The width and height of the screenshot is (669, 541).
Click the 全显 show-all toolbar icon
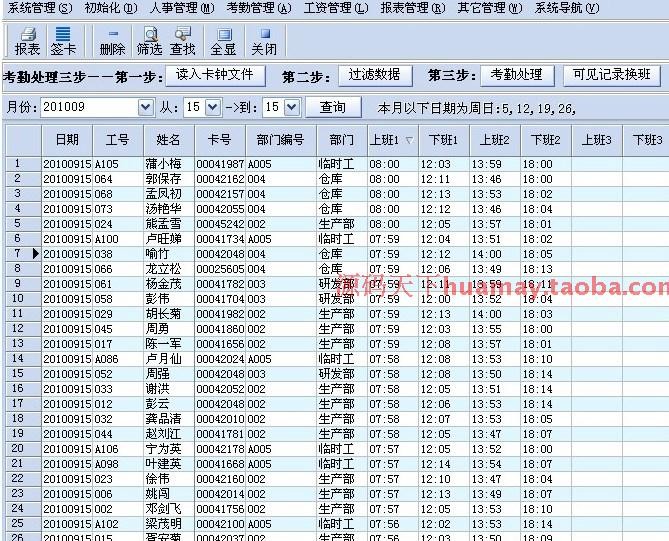[x=223, y=41]
